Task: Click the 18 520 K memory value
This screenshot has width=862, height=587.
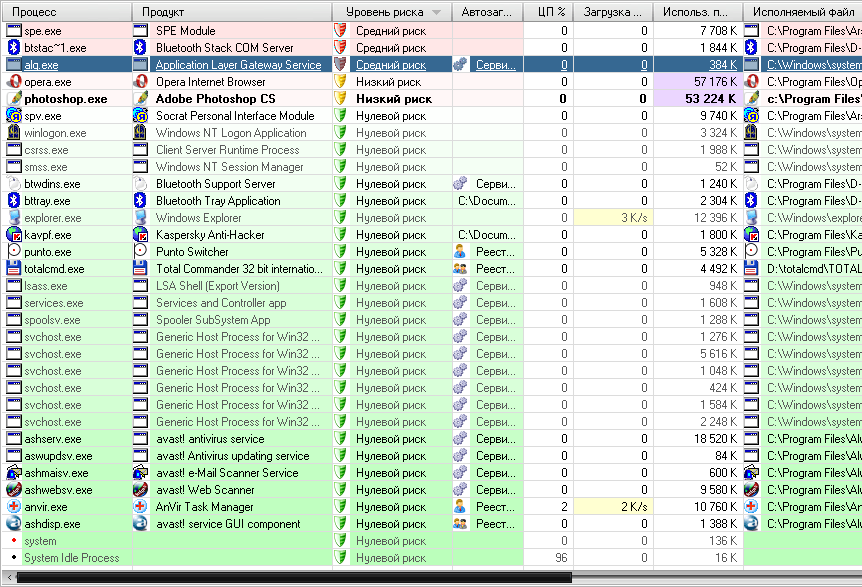Action: pyautogui.click(x=715, y=439)
